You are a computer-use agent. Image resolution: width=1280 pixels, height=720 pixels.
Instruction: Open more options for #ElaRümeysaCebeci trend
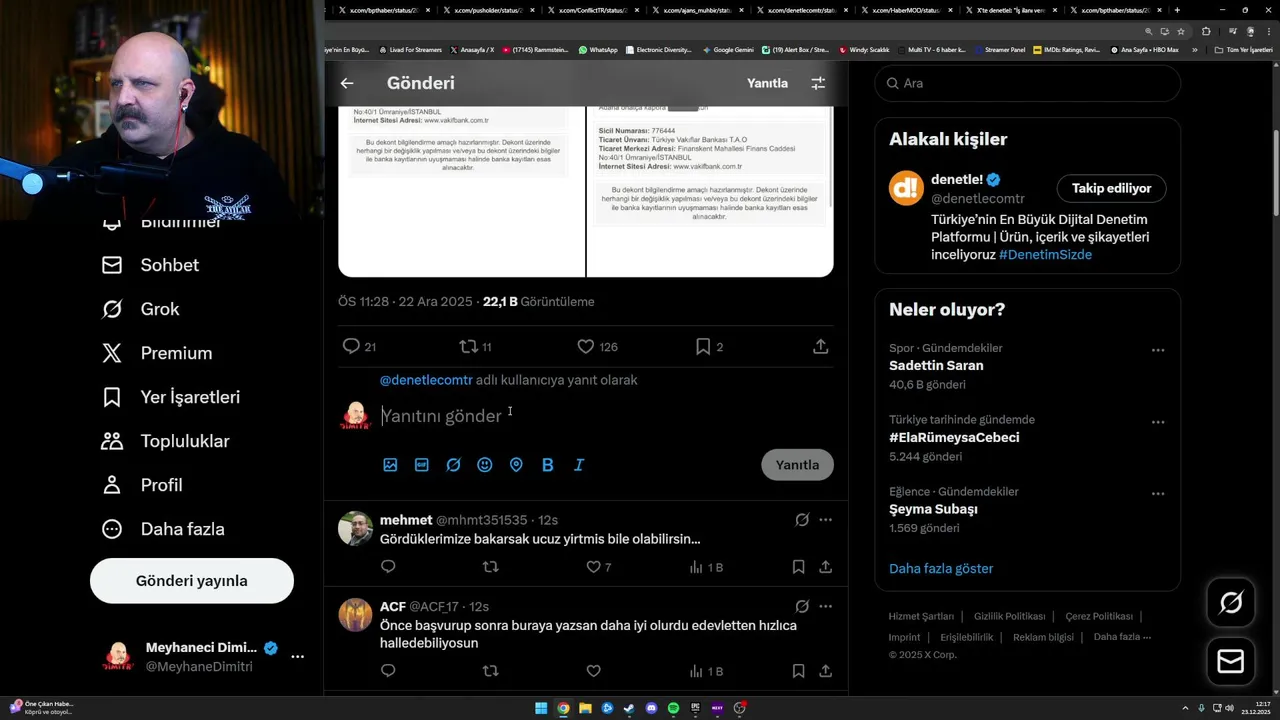tap(1158, 422)
